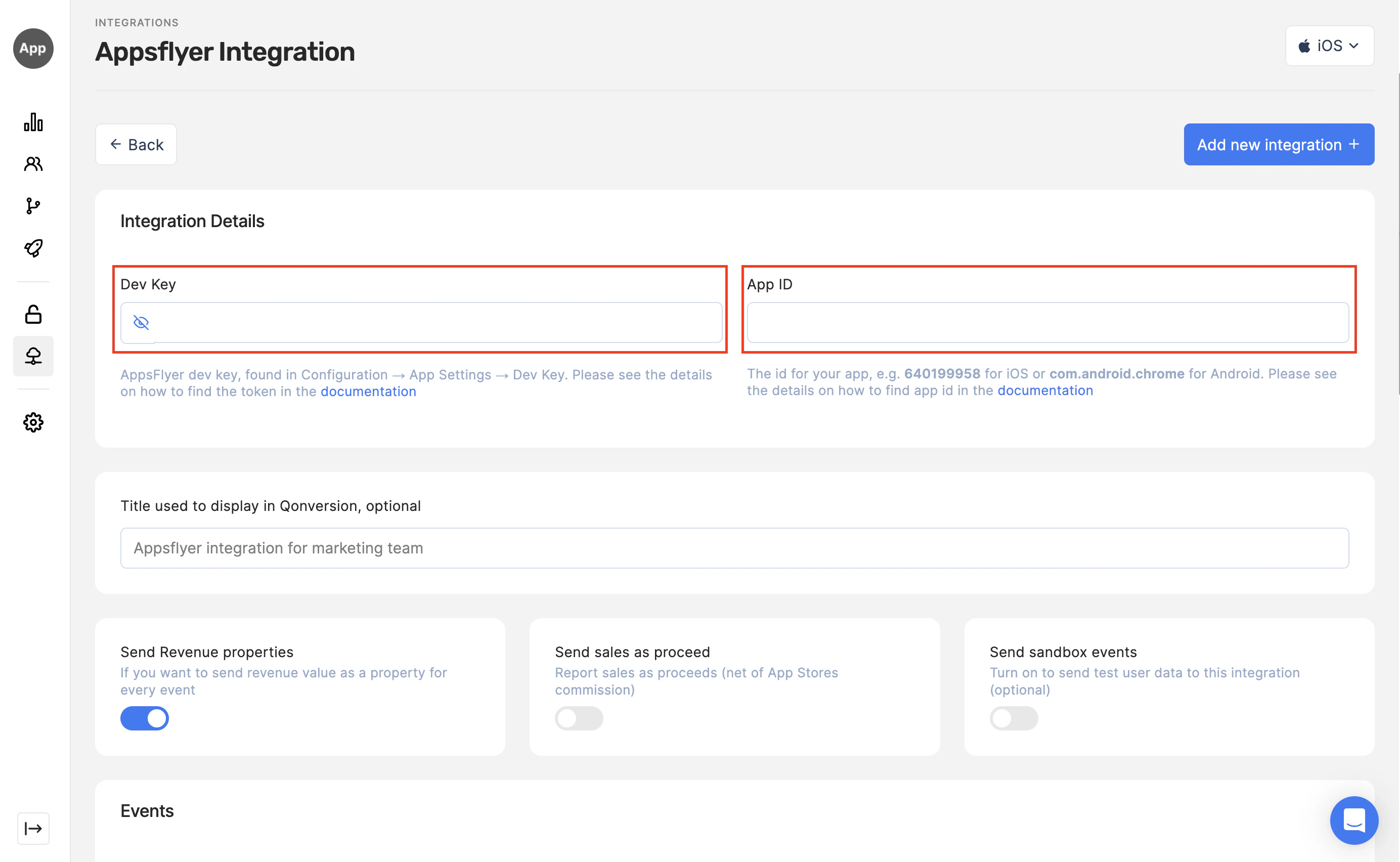Image resolution: width=1400 pixels, height=862 pixels.
Task: Open the analytics bar chart sidebar icon
Action: (x=33, y=122)
